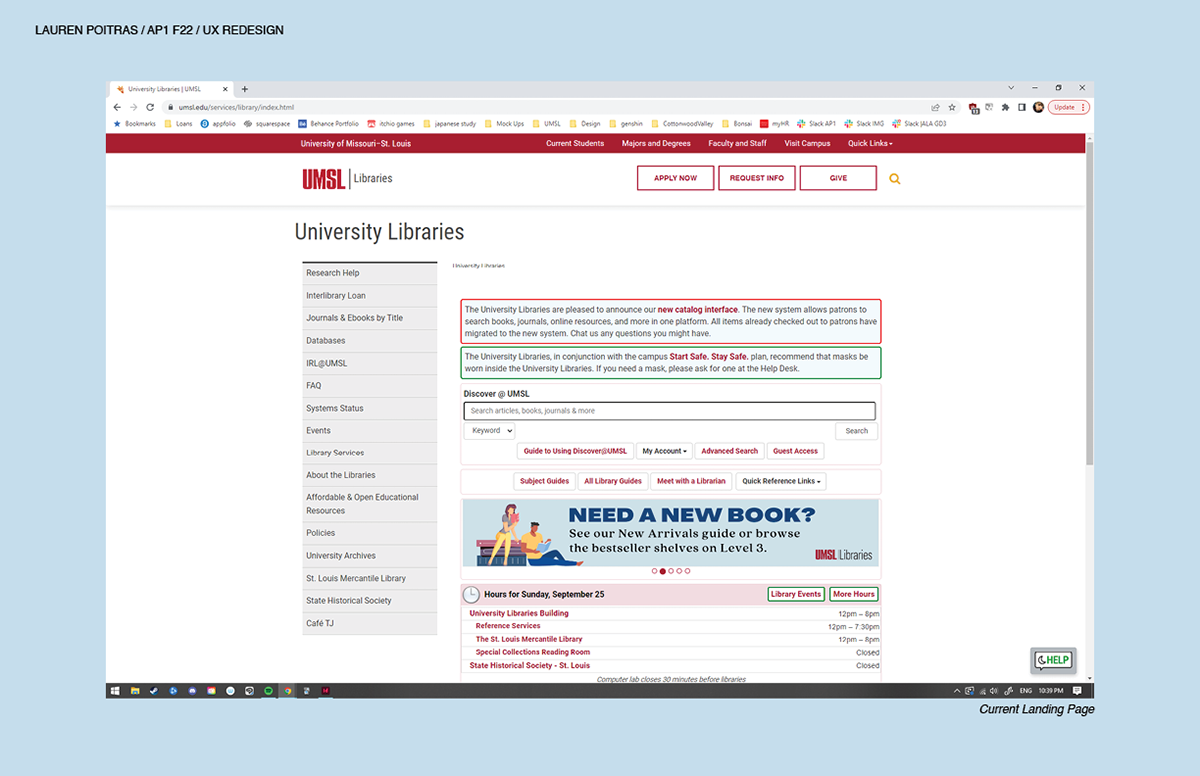Click the clock icon beside Hours heading
This screenshot has height=776, width=1200.
(x=471, y=594)
